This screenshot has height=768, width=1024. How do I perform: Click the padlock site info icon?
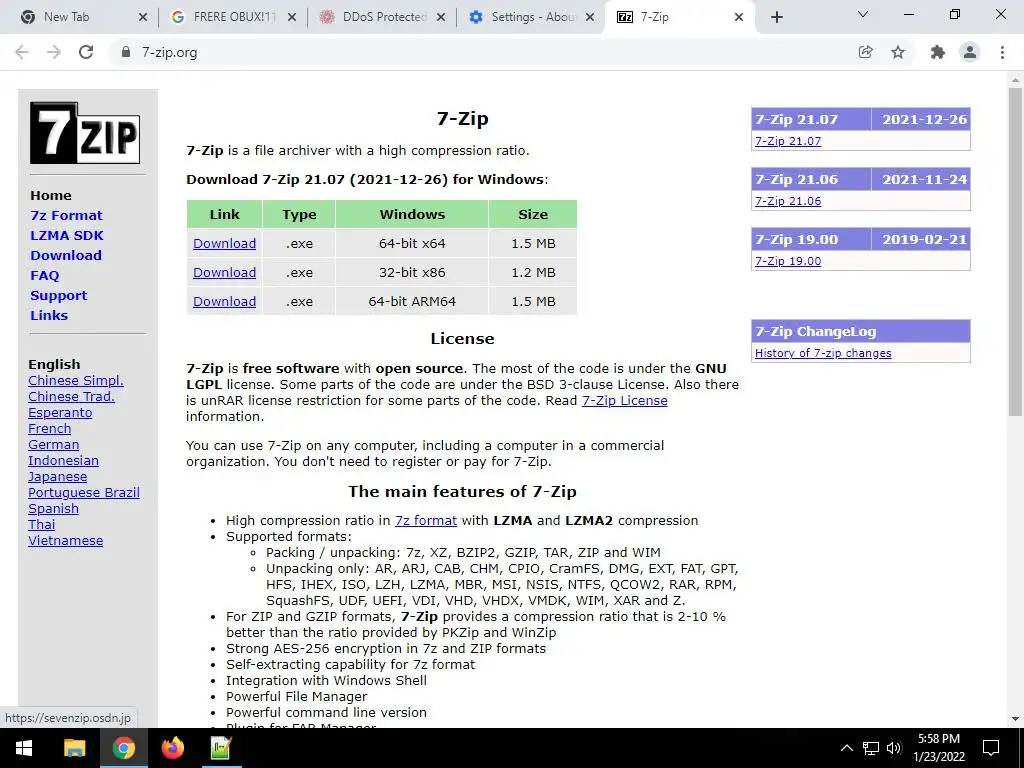click(126, 52)
